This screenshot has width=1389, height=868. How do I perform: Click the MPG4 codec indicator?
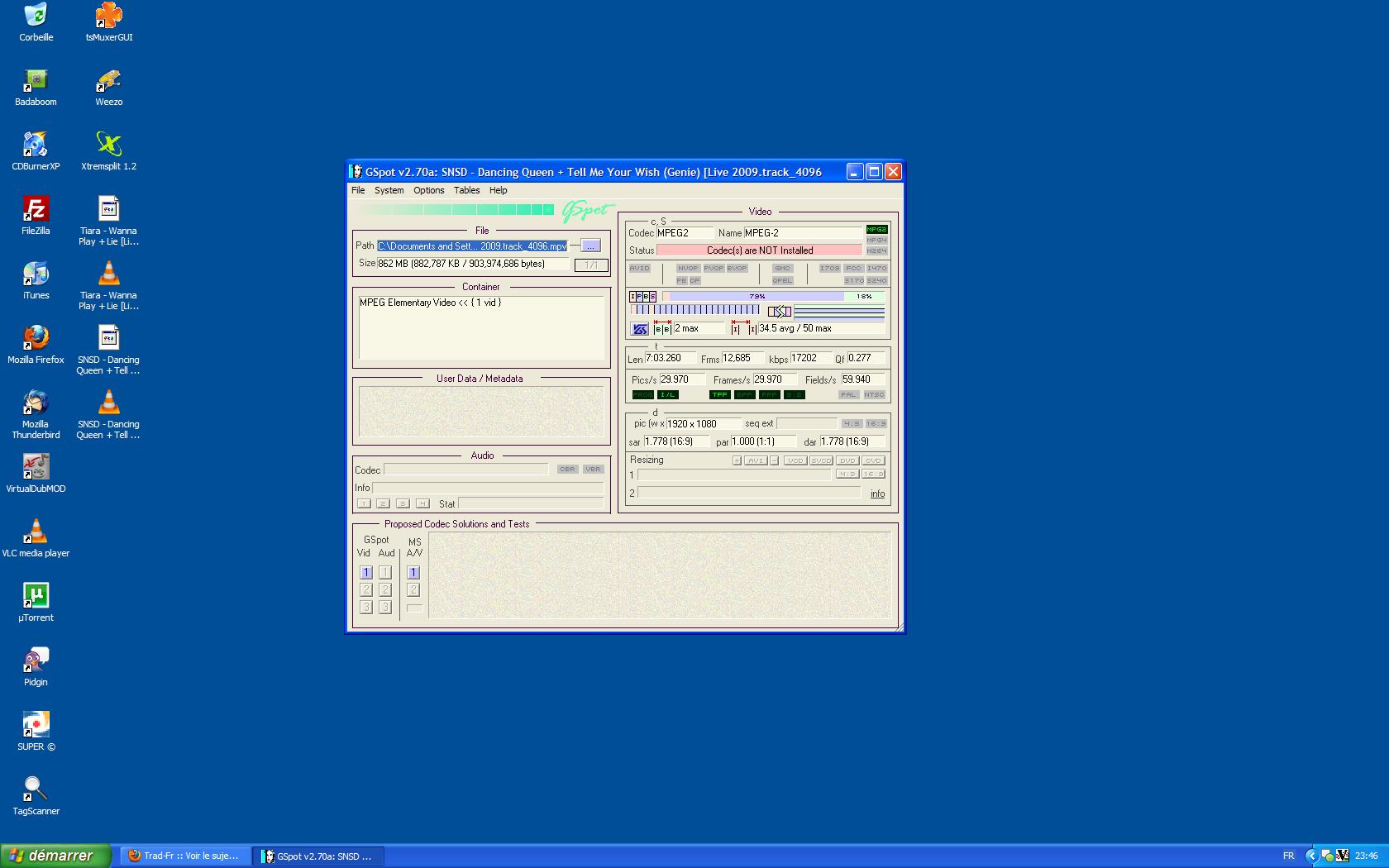pos(876,240)
